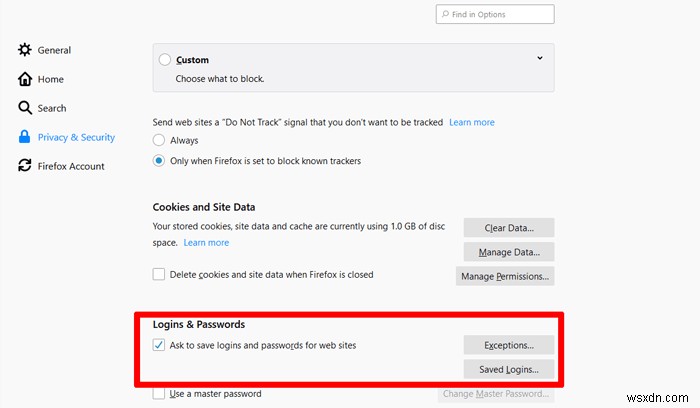This screenshot has width=700, height=408.
Task: Click Learn more link under Cookies and Site Data
Action: point(206,242)
